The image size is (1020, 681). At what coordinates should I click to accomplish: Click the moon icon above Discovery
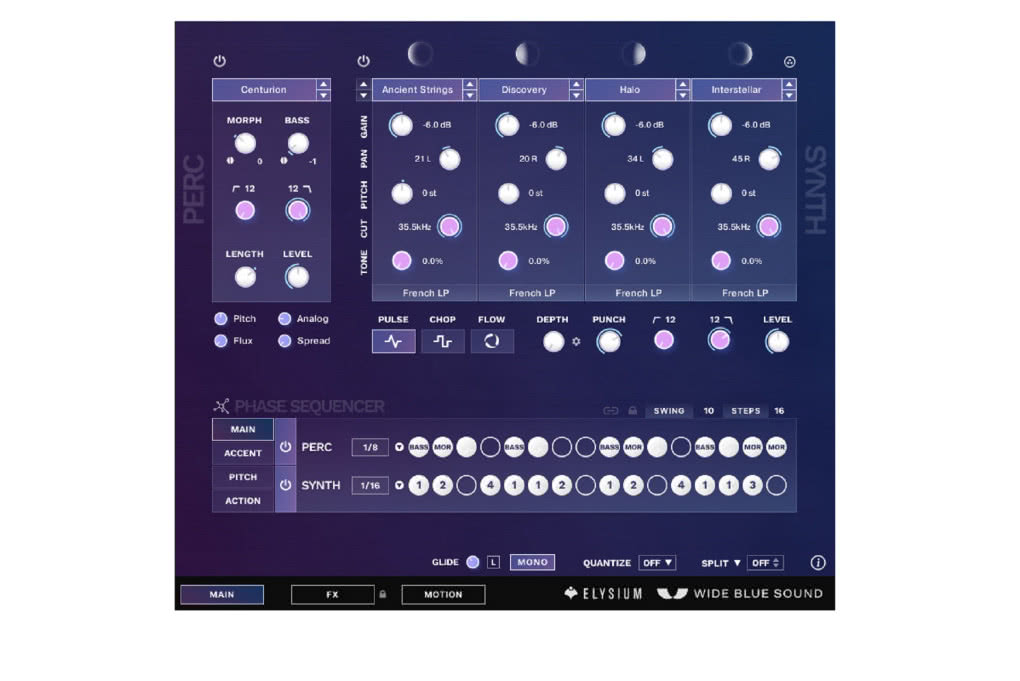pos(527,53)
